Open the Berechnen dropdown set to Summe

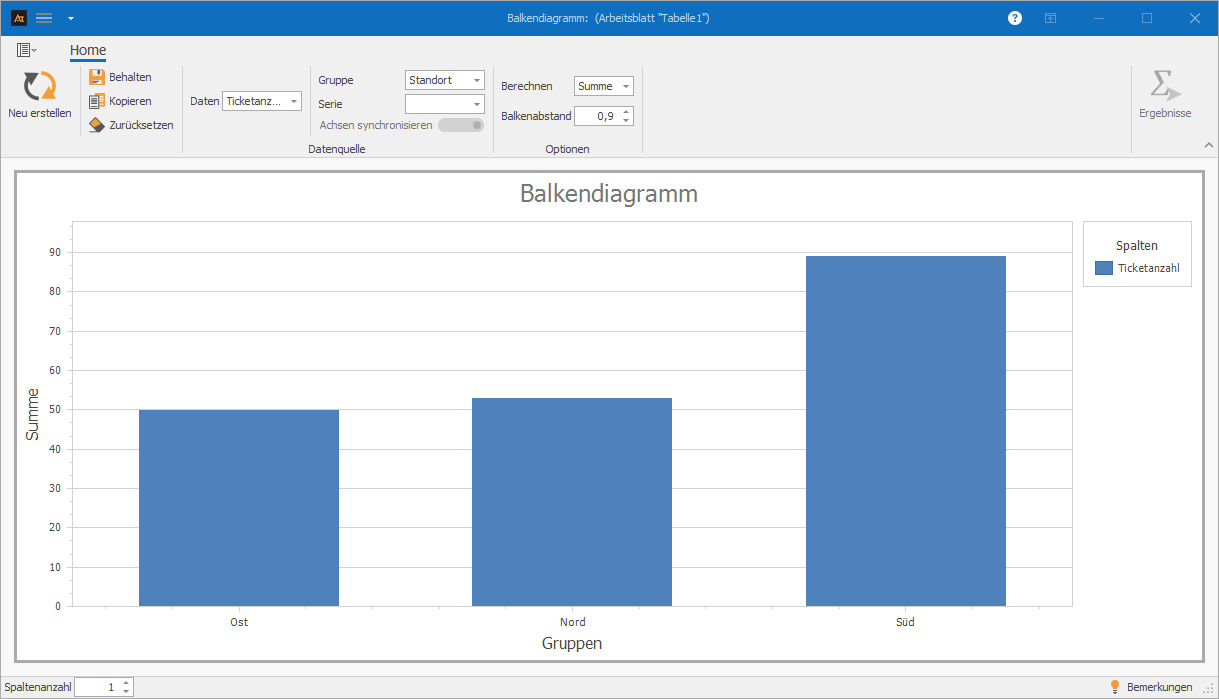click(x=626, y=87)
